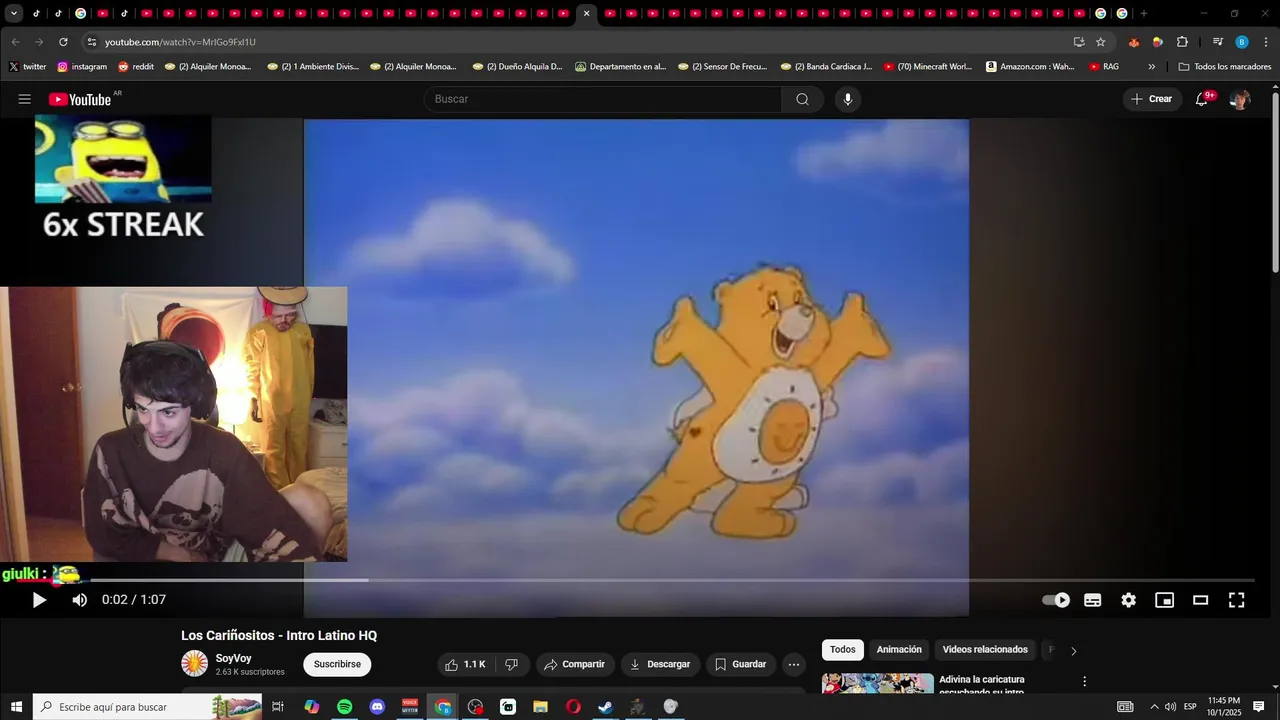The image size is (1280, 720).
Task: Open Chrome profile B avatar
Action: 1242,42
